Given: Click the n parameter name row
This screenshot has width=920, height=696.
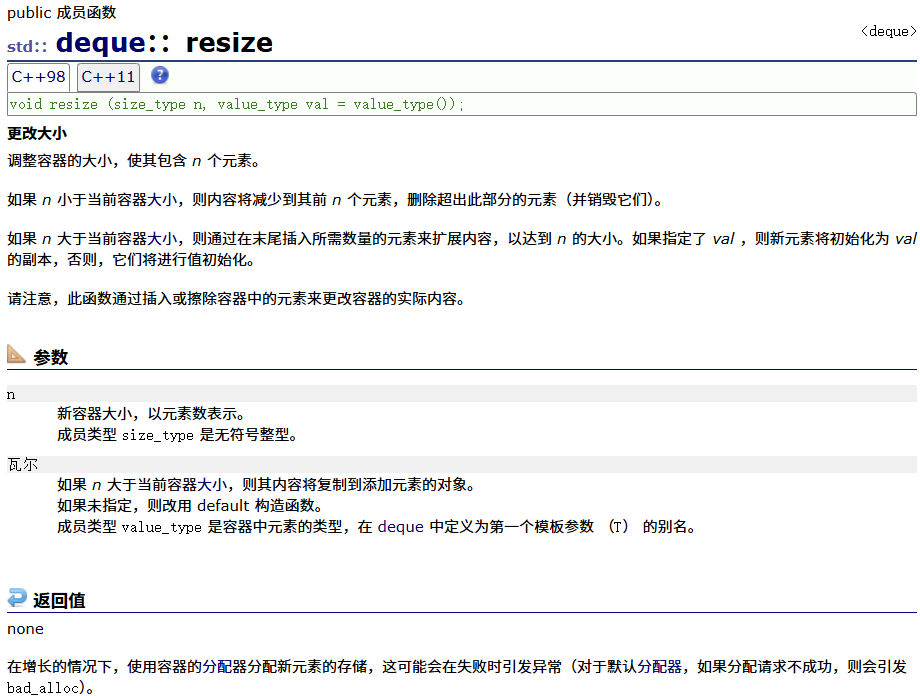Looking at the screenshot, I should (x=462, y=394).
